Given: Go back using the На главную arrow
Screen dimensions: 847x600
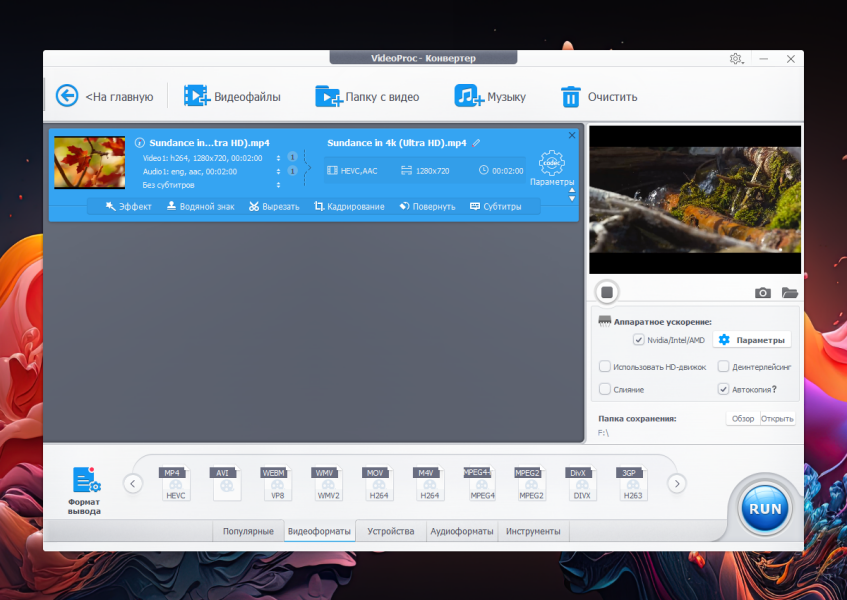Looking at the screenshot, I should pyautogui.click(x=67, y=96).
